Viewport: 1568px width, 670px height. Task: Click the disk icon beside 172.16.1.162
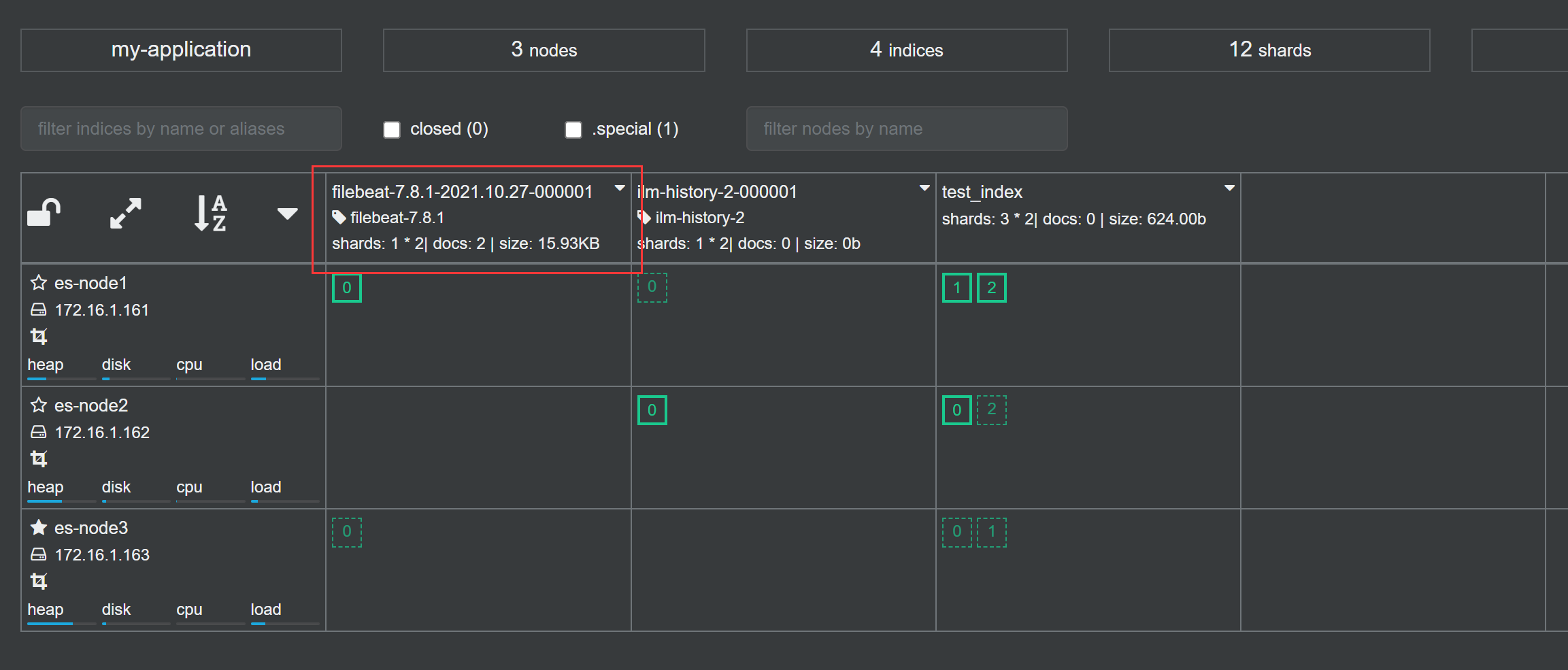click(x=39, y=432)
